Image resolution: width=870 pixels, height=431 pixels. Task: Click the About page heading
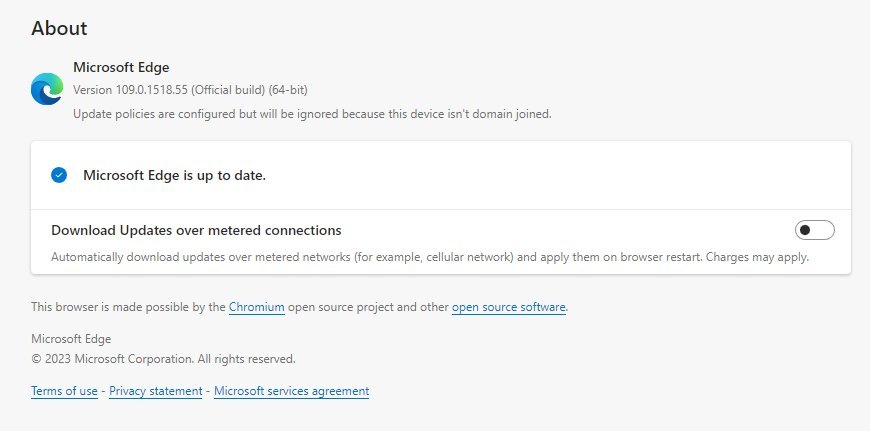coord(59,28)
